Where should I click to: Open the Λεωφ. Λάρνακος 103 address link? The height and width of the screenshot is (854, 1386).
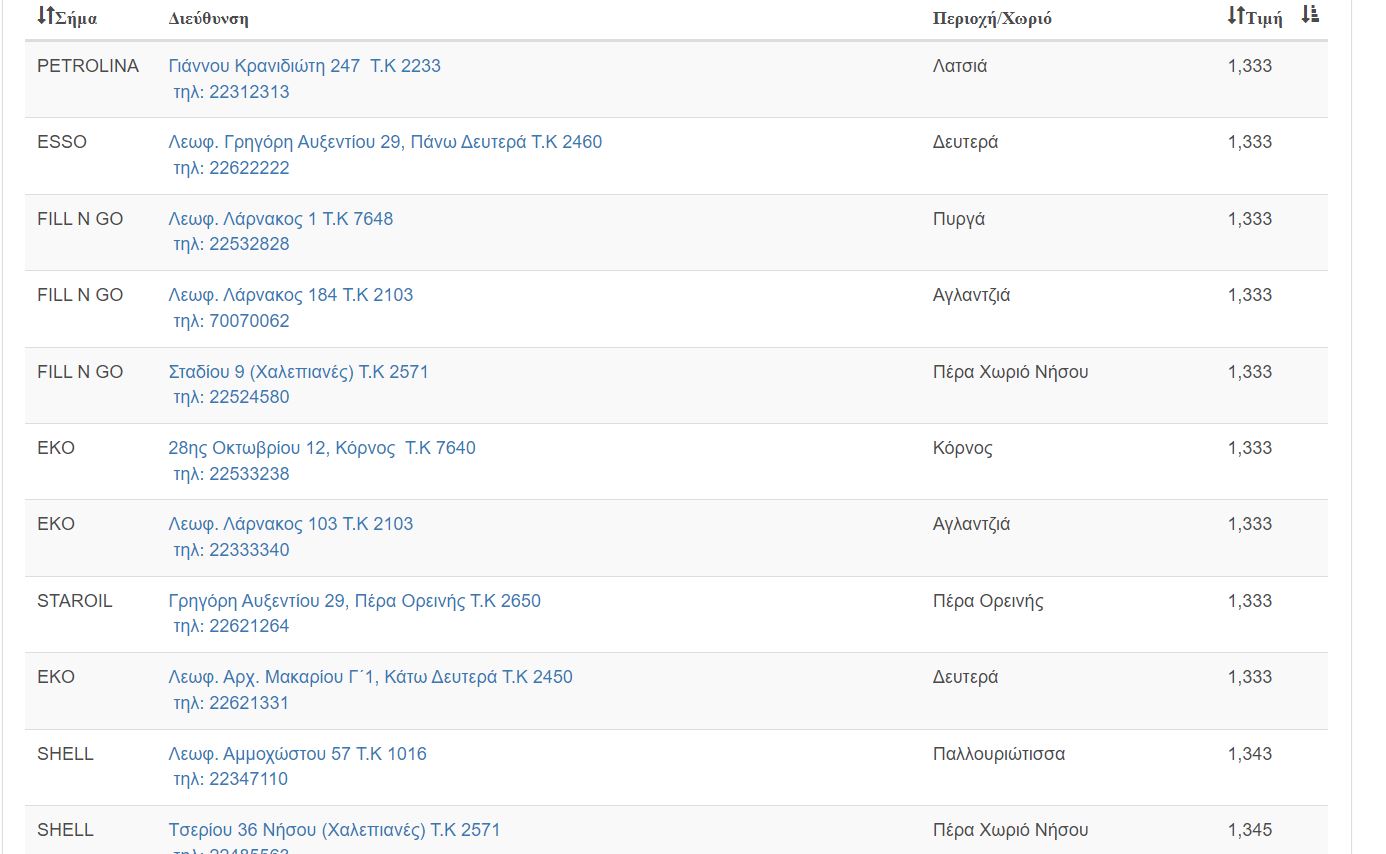pos(291,524)
